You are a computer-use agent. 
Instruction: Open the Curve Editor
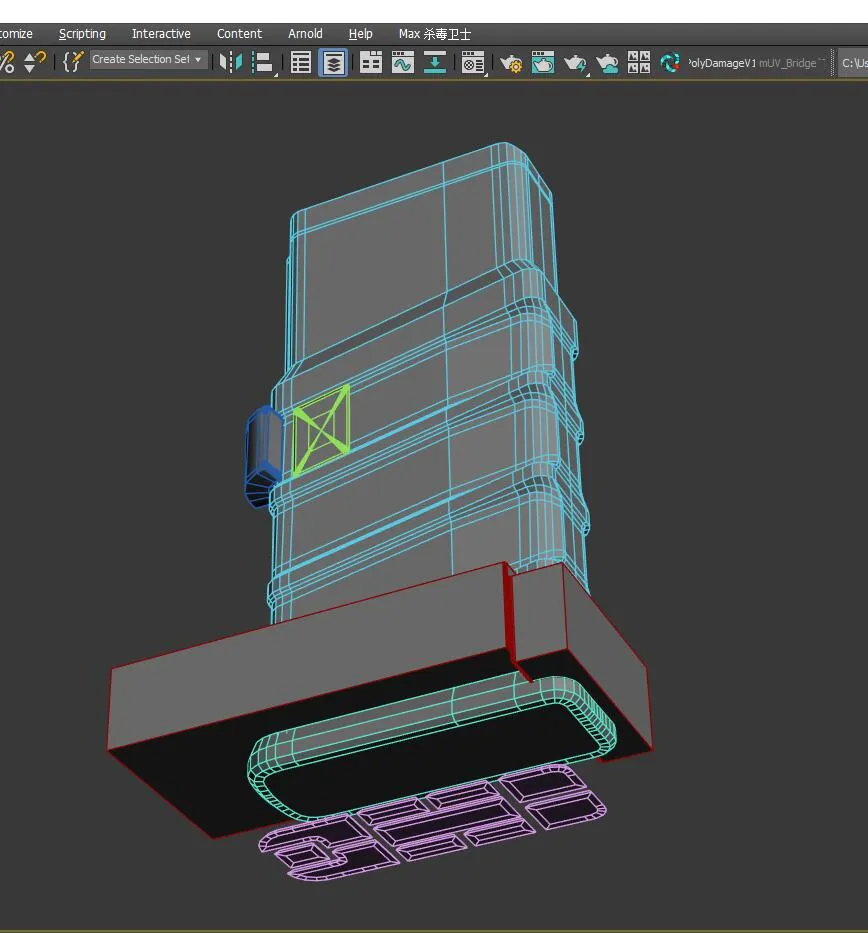(x=403, y=62)
